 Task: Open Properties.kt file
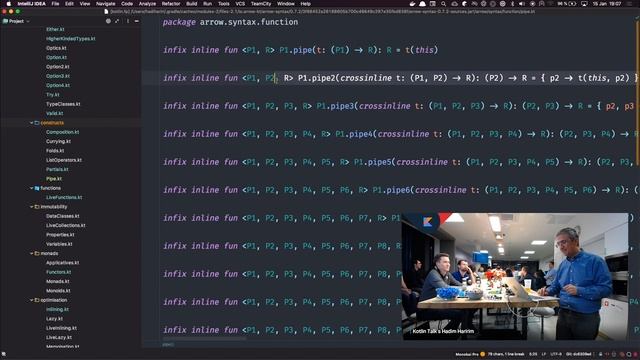(x=60, y=235)
